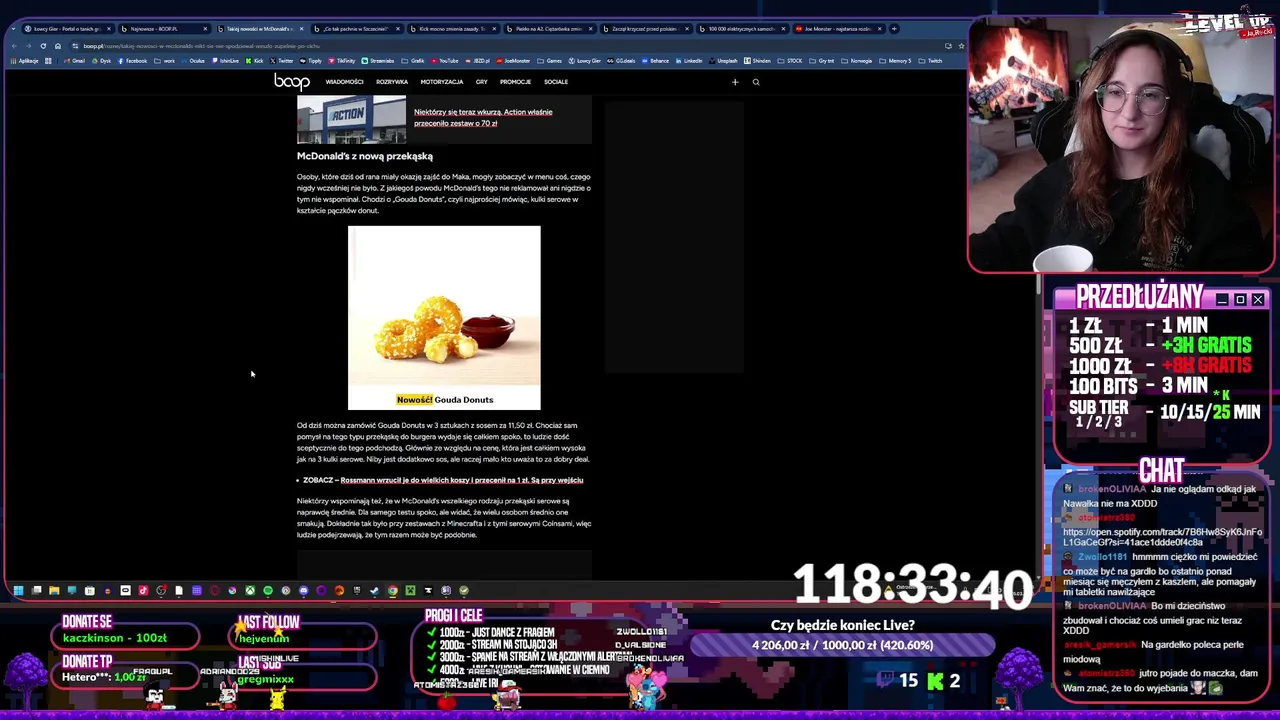The image size is (1280, 720).
Task: Open the STOCK bookmarks folder
Action: coord(791,61)
